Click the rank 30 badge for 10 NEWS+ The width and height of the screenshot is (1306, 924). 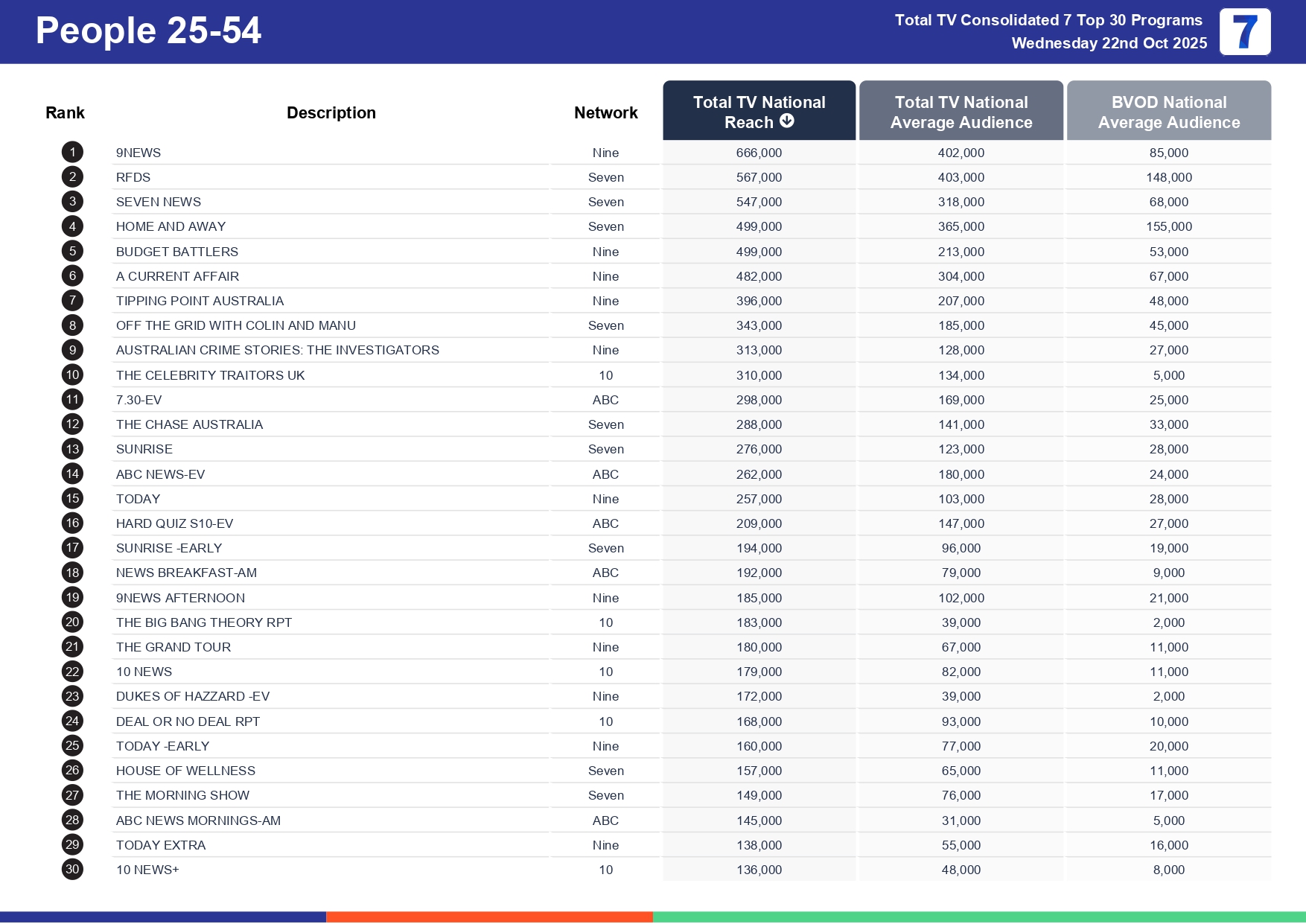click(x=71, y=869)
